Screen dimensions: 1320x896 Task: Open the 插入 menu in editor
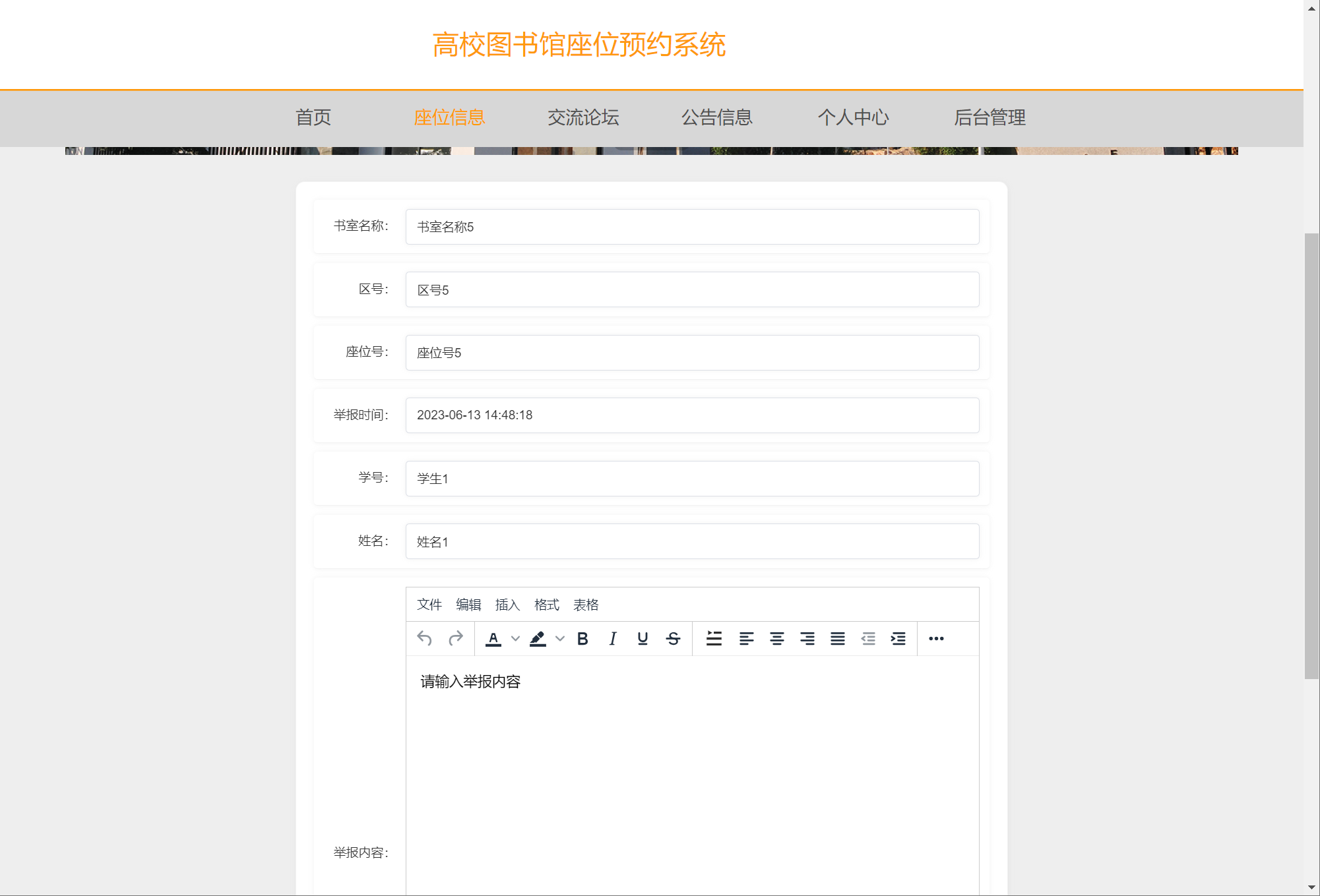pyautogui.click(x=507, y=605)
